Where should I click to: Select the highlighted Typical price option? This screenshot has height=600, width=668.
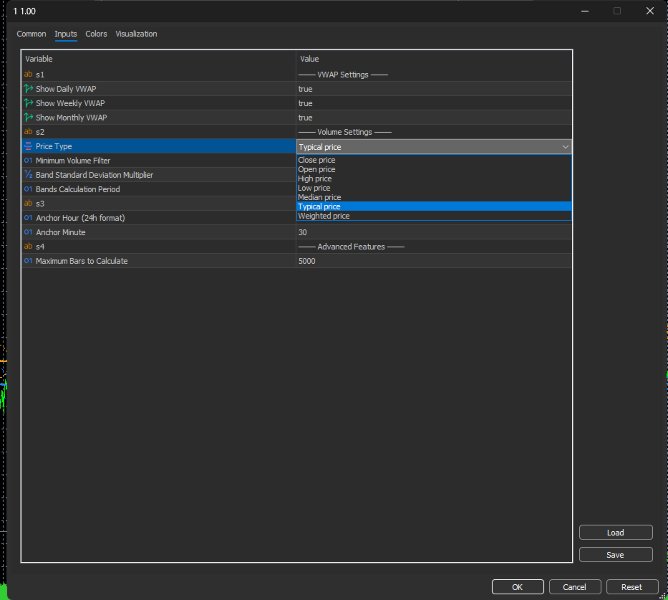point(434,207)
